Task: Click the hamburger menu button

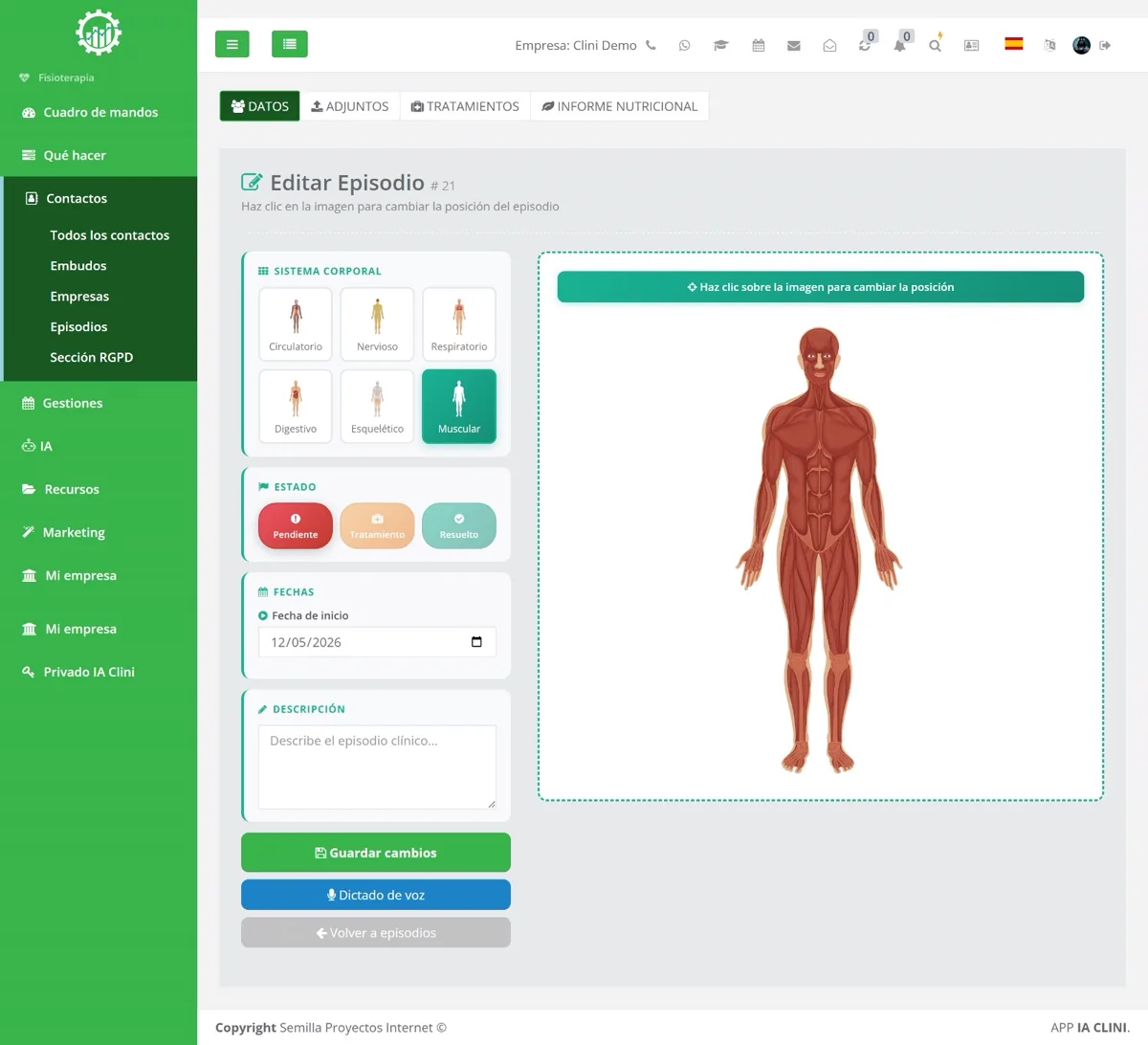Action: pos(232,44)
